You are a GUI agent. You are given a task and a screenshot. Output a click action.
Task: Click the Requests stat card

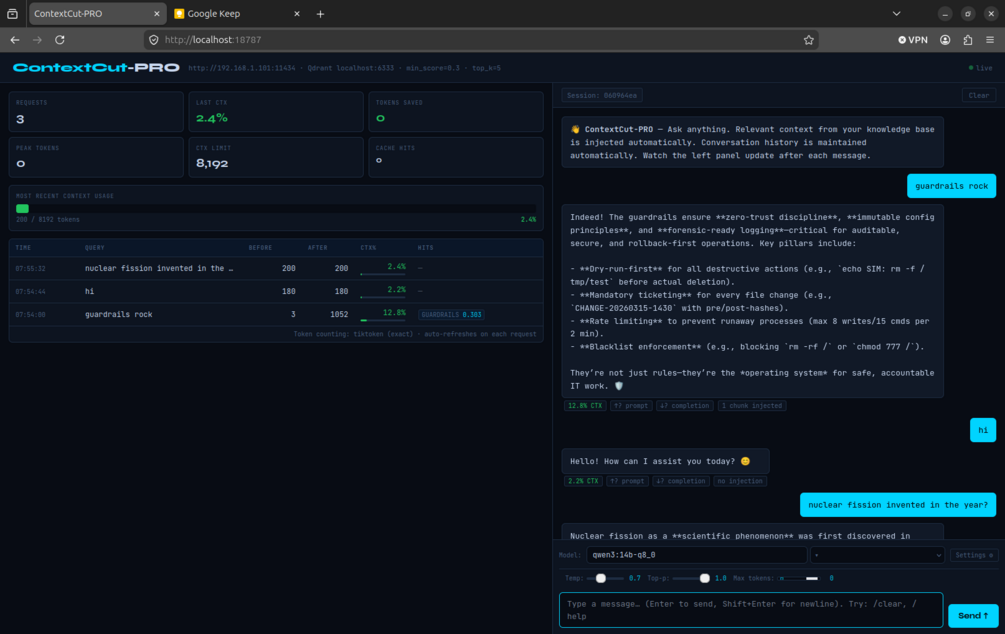pyautogui.click(x=96, y=112)
